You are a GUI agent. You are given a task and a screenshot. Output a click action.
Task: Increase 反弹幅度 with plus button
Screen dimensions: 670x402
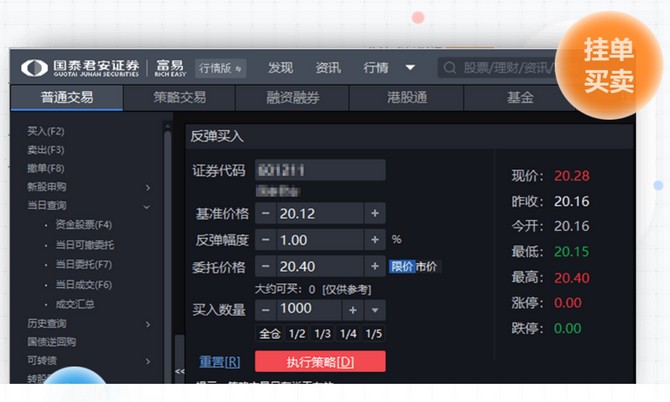point(375,240)
